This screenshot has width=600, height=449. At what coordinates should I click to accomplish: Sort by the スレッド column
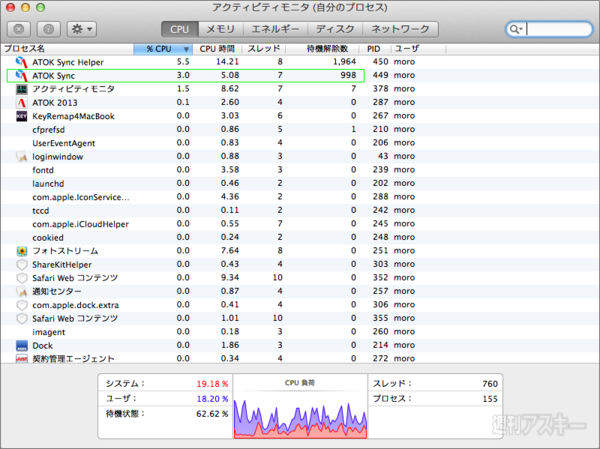[x=264, y=49]
